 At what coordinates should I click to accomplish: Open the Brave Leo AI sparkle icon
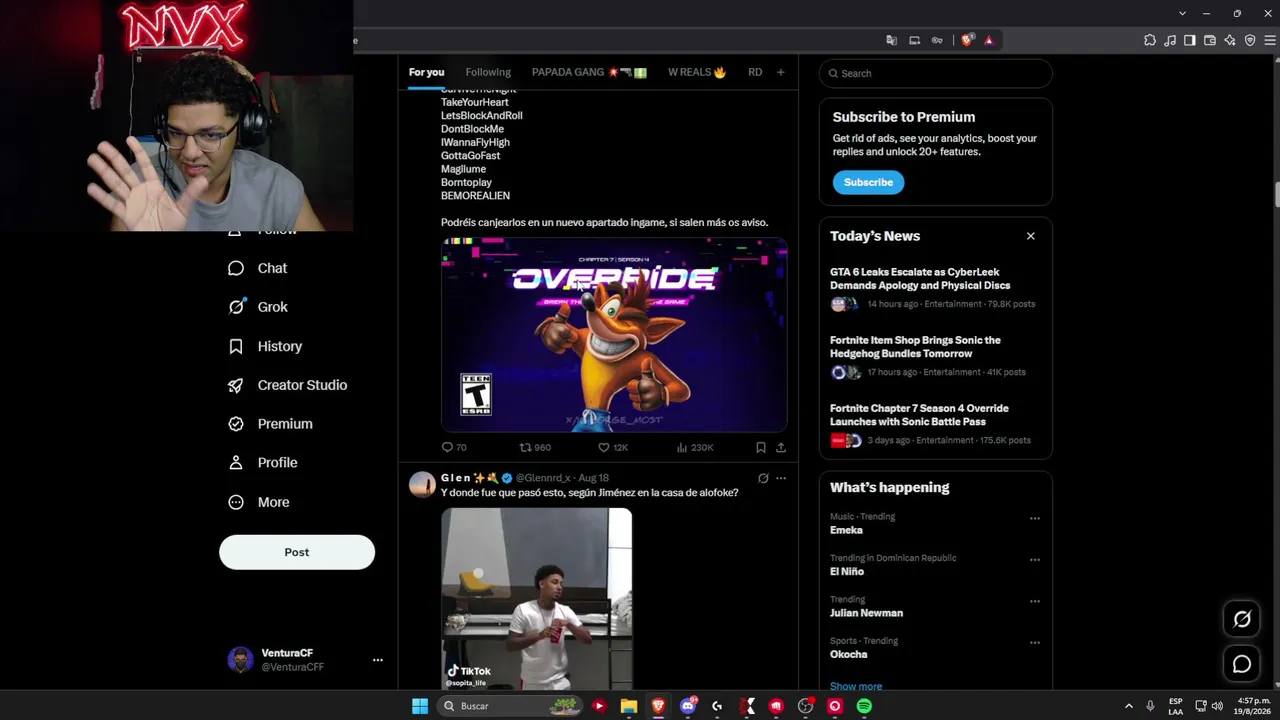tap(1230, 40)
